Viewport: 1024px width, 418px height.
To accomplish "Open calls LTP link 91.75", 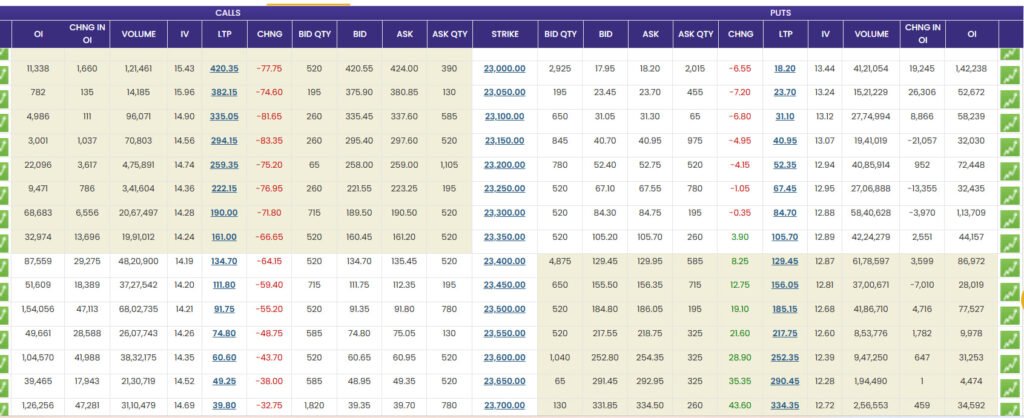I will (225, 310).
